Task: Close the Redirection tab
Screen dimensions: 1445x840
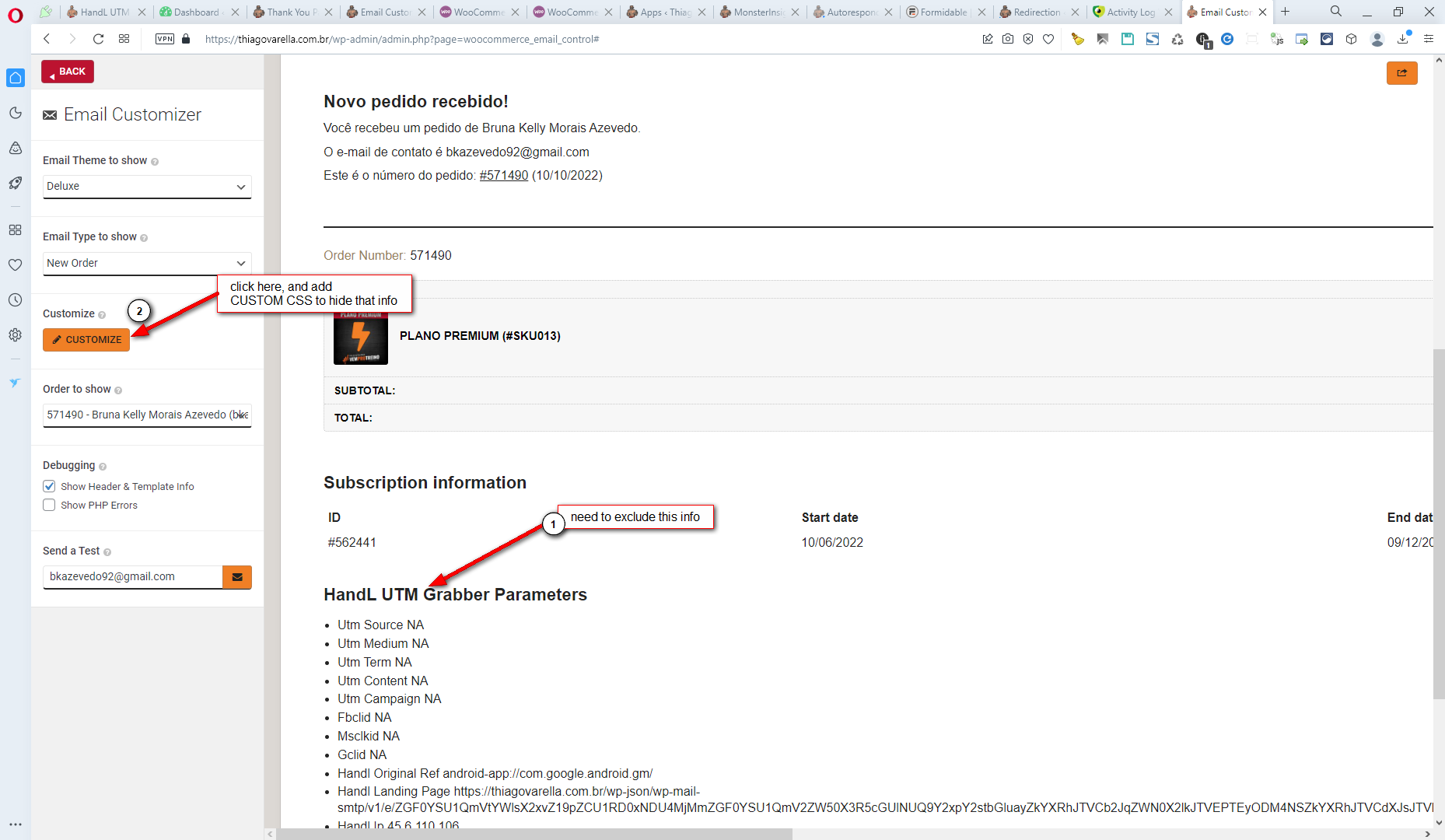Action: point(1075,12)
